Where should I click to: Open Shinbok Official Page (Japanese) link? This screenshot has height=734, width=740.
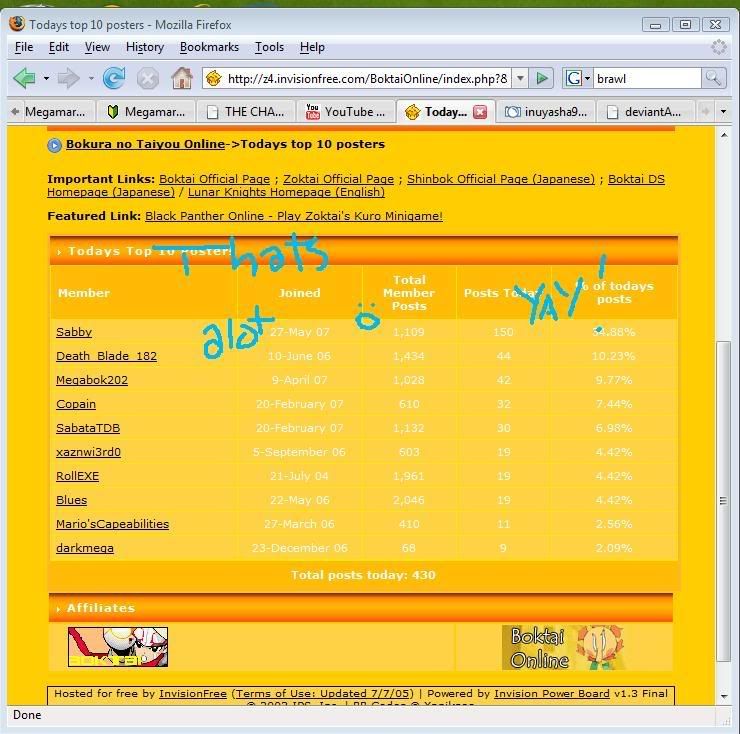click(501, 179)
